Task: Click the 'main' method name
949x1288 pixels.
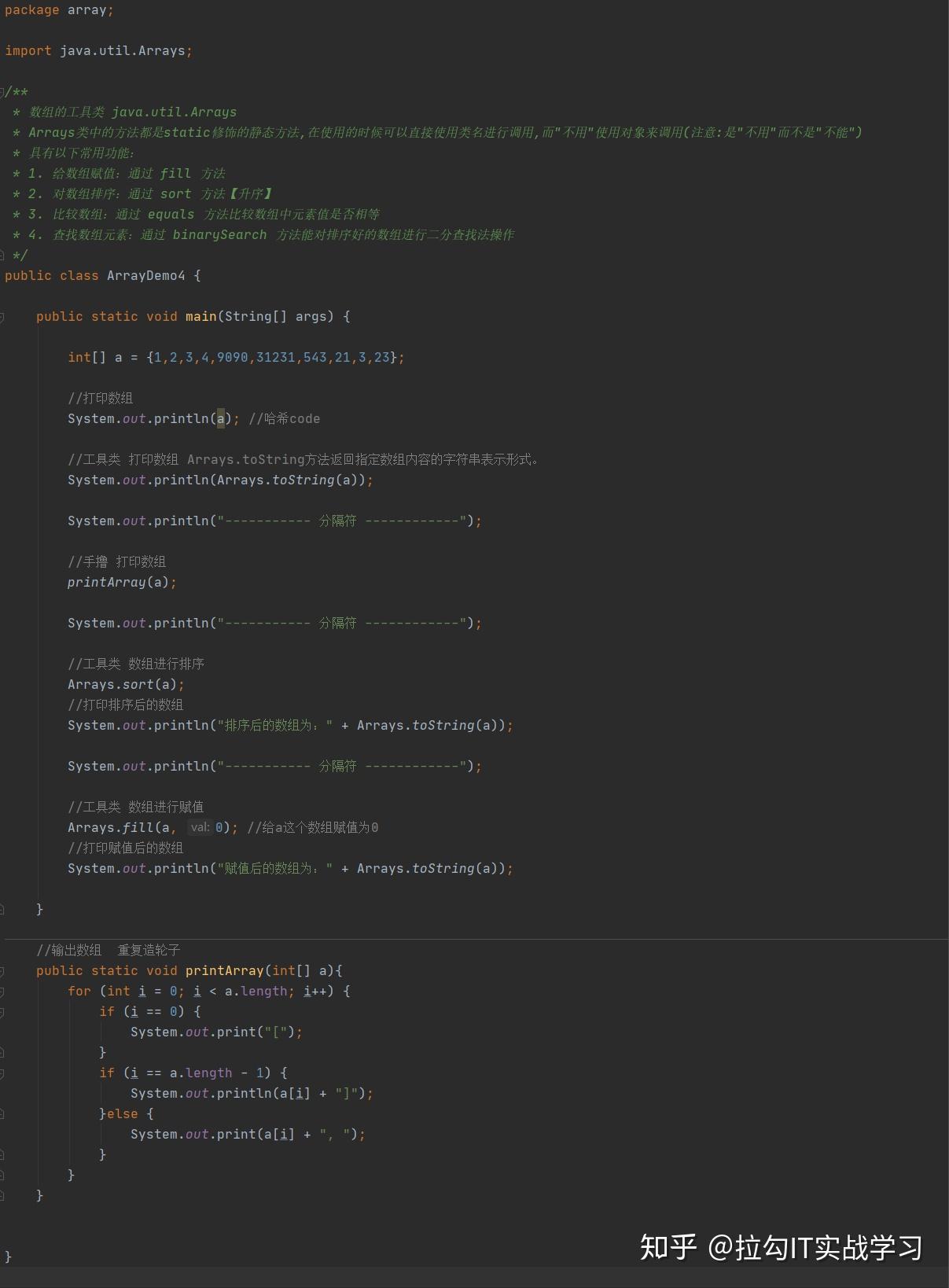Action: [200, 317]
